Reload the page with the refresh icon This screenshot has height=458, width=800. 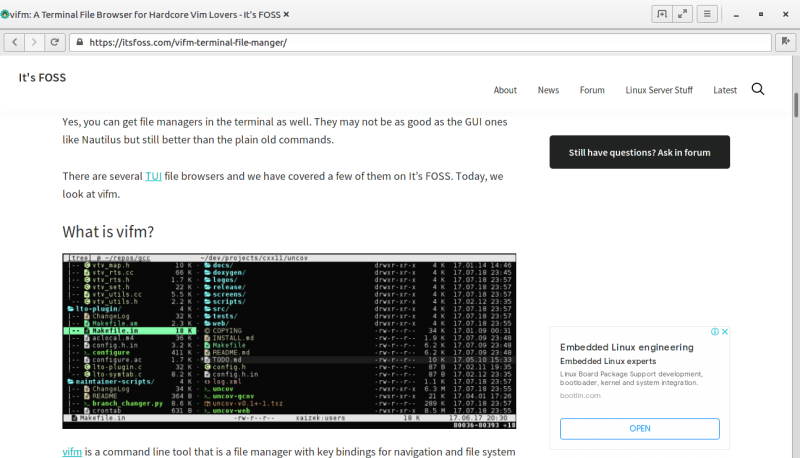54,43
